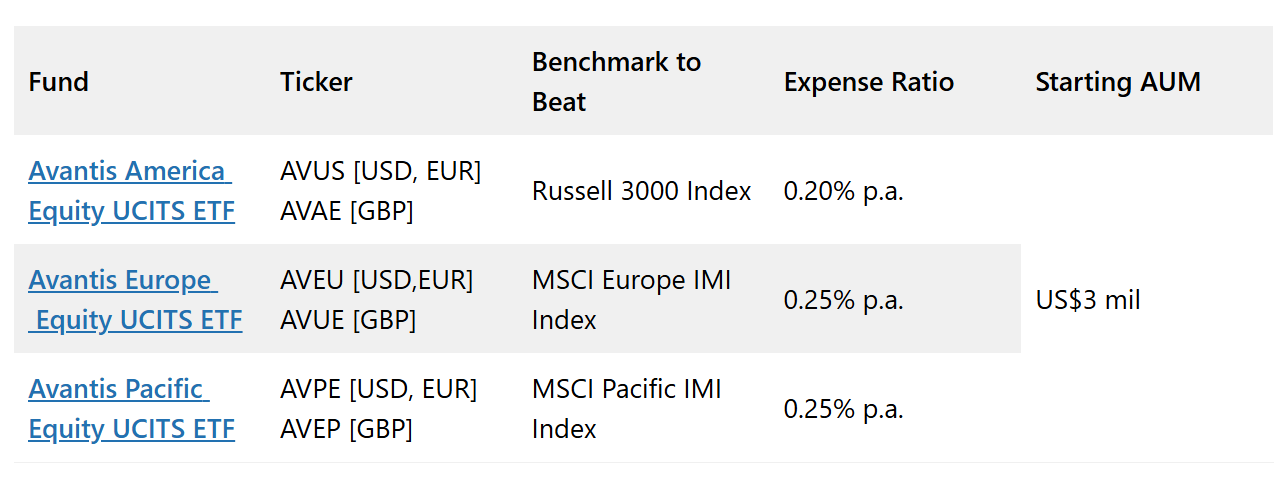
Task: Open the Avantis Europe Equity UCITS ETF link
Action: 134,300
